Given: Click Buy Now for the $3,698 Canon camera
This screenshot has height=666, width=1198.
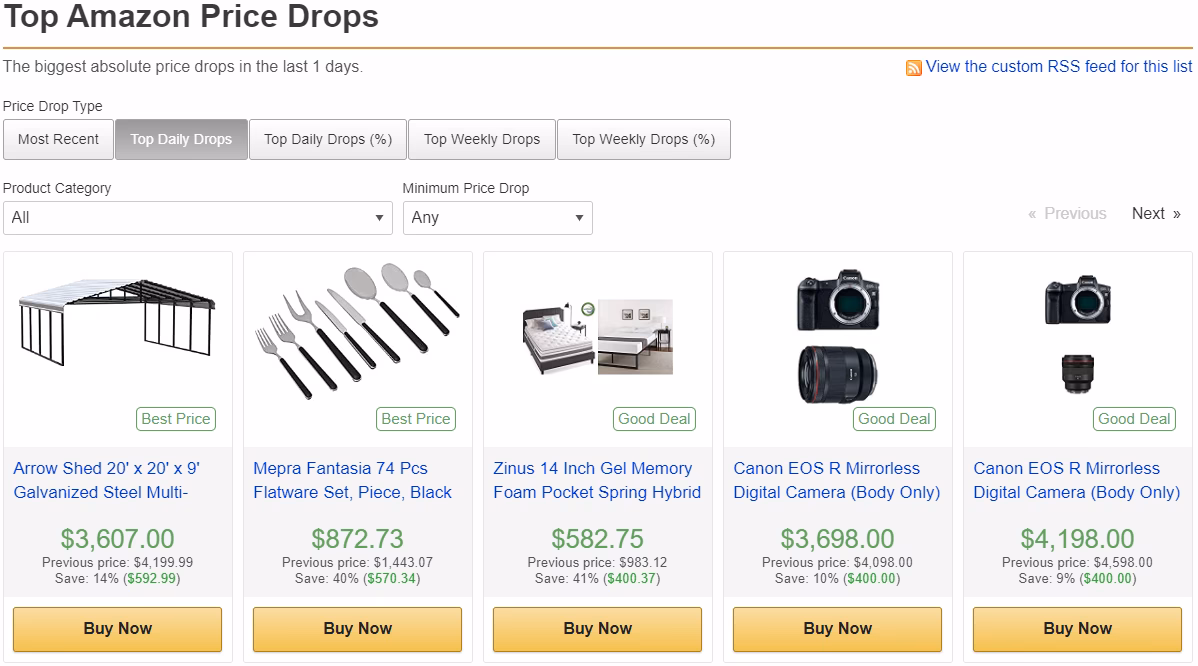Looking at the screenshot, I should tap(837, 629).
